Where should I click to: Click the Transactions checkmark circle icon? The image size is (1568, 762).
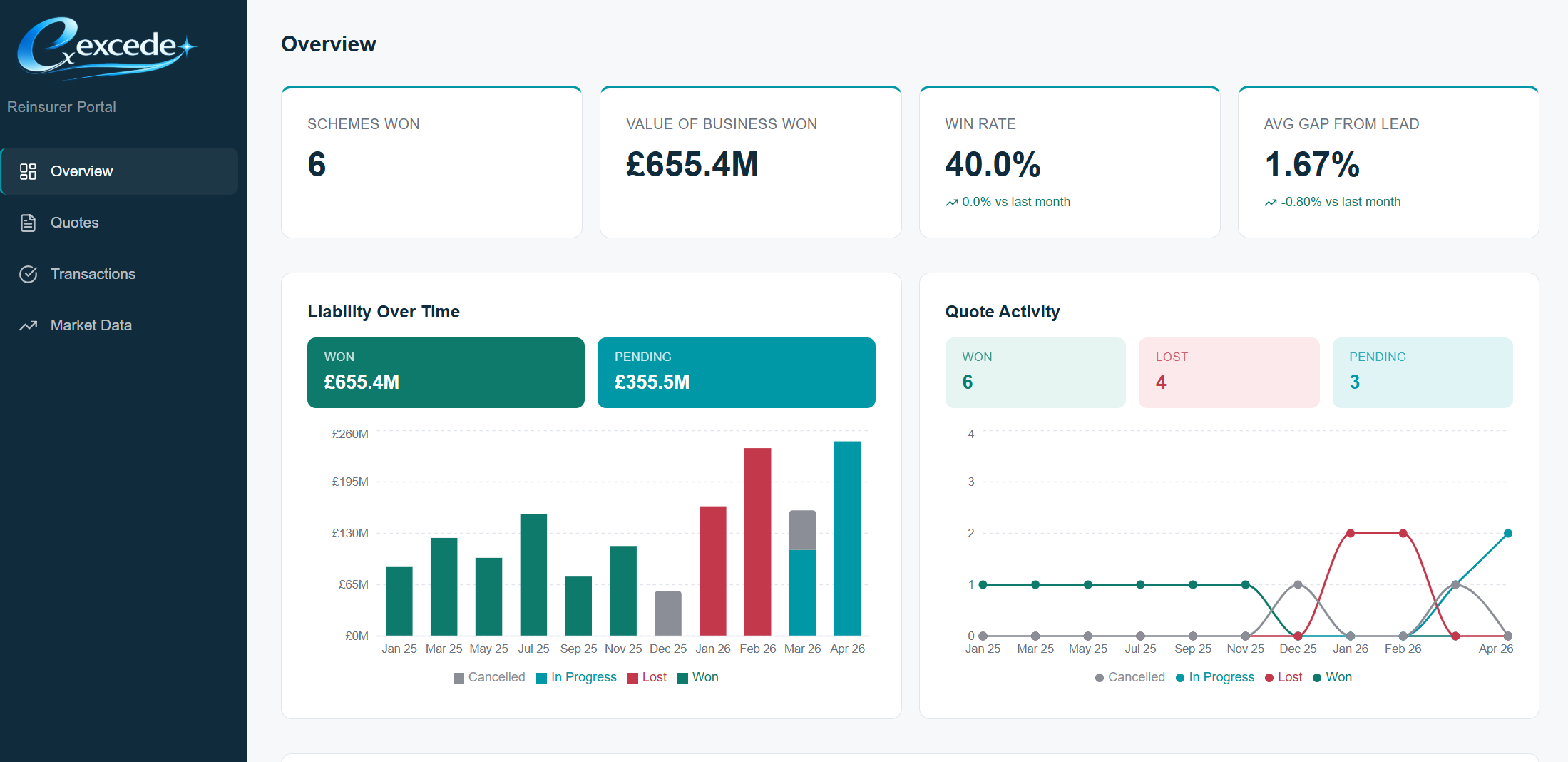tap(28, 274)
